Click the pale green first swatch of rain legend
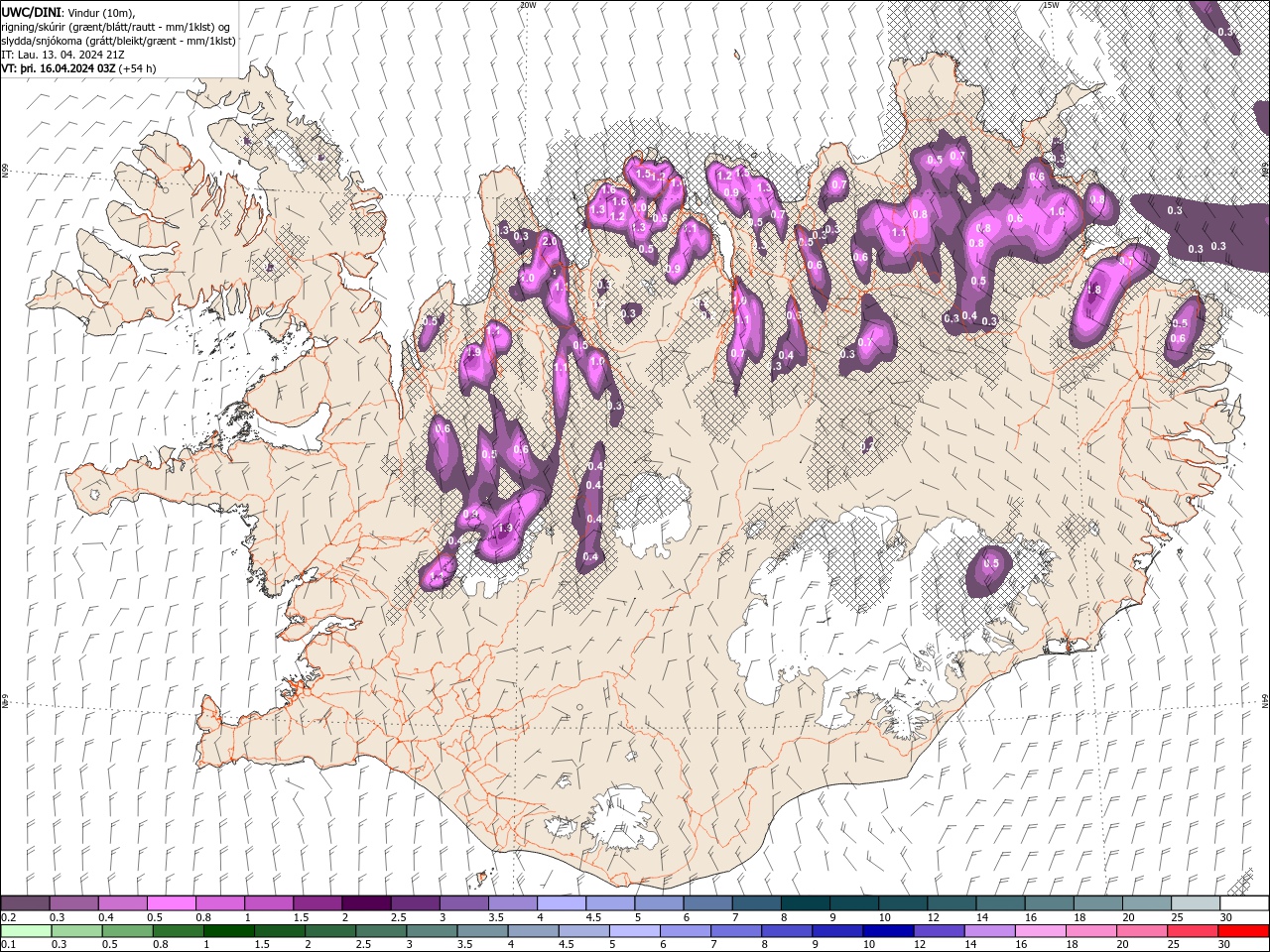Image resolution: width=1270 pixels, height=952 pixels. pyautogui.click(x=26, y=930)
